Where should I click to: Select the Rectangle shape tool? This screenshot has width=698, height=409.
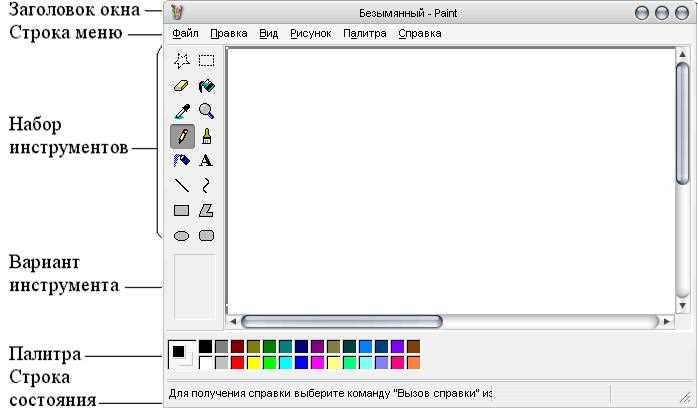click(x=181, y=211)
